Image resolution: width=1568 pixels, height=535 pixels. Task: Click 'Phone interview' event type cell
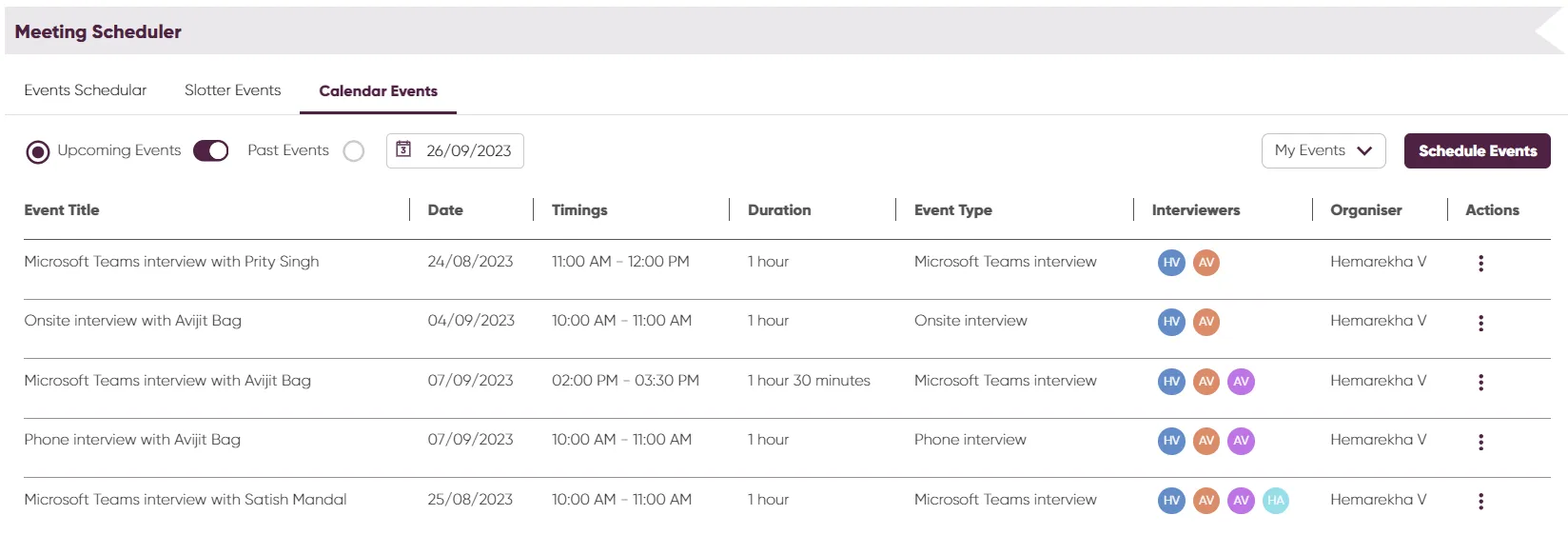[x=970, y=440]
